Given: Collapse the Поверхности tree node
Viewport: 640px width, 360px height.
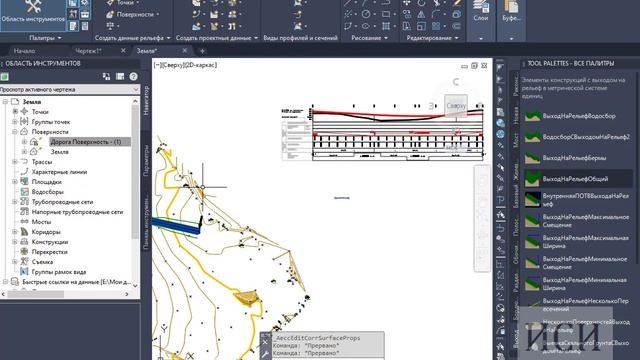Looking at the screenshot, I should coord(15,132).
